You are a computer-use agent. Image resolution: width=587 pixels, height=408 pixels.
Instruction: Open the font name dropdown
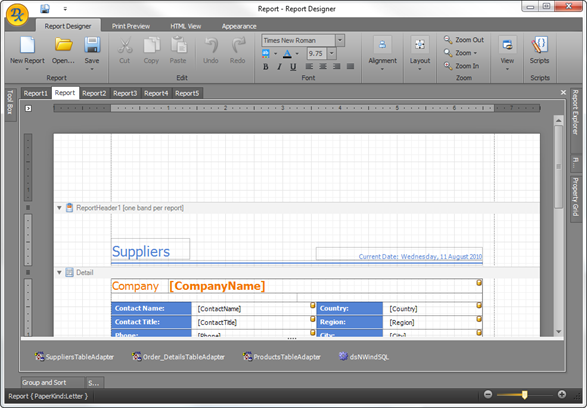point(340,40)
